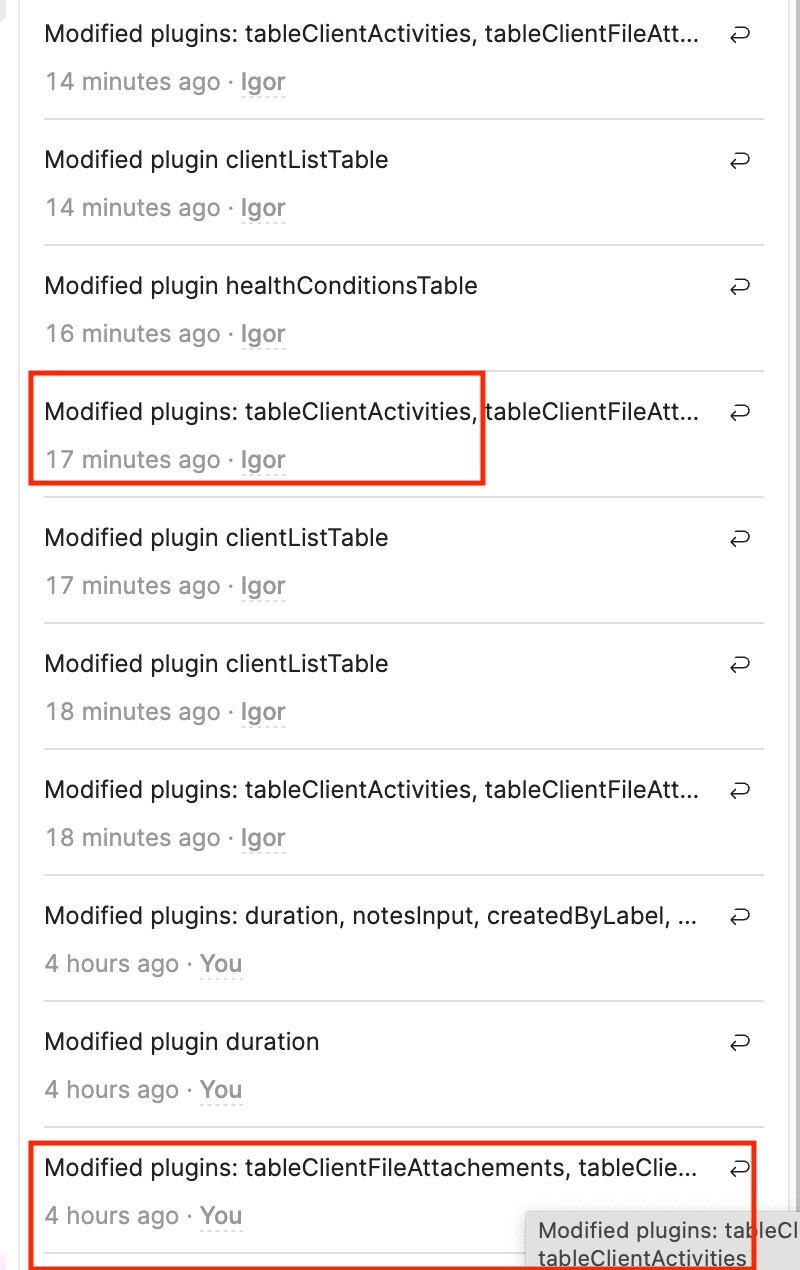The image size is (800, 1270).
Task: Click 'You' author under 'Modified plugin duration'
Action: tap(221, 1090)
